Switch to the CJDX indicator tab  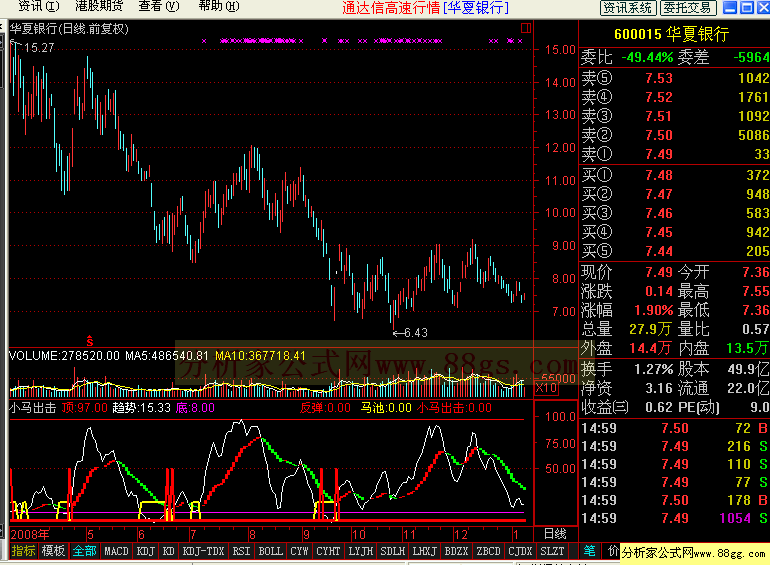click(x=520, y=551)
